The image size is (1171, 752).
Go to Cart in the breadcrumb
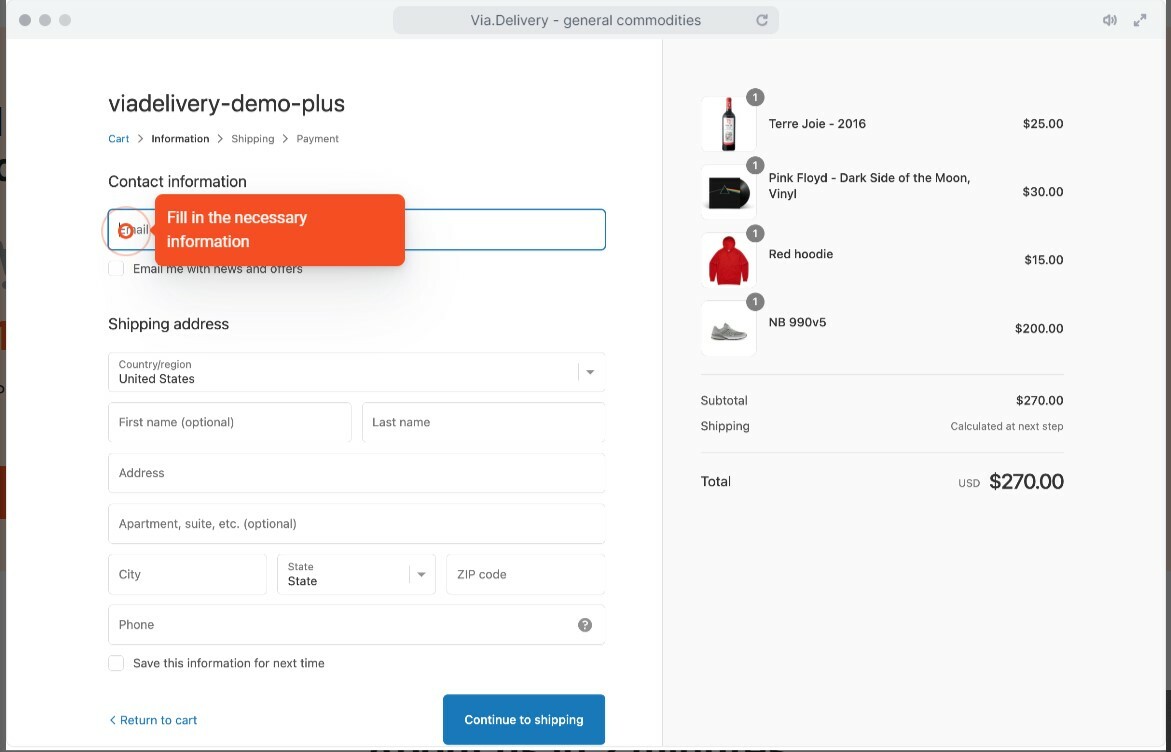click(x=119, y=139)
